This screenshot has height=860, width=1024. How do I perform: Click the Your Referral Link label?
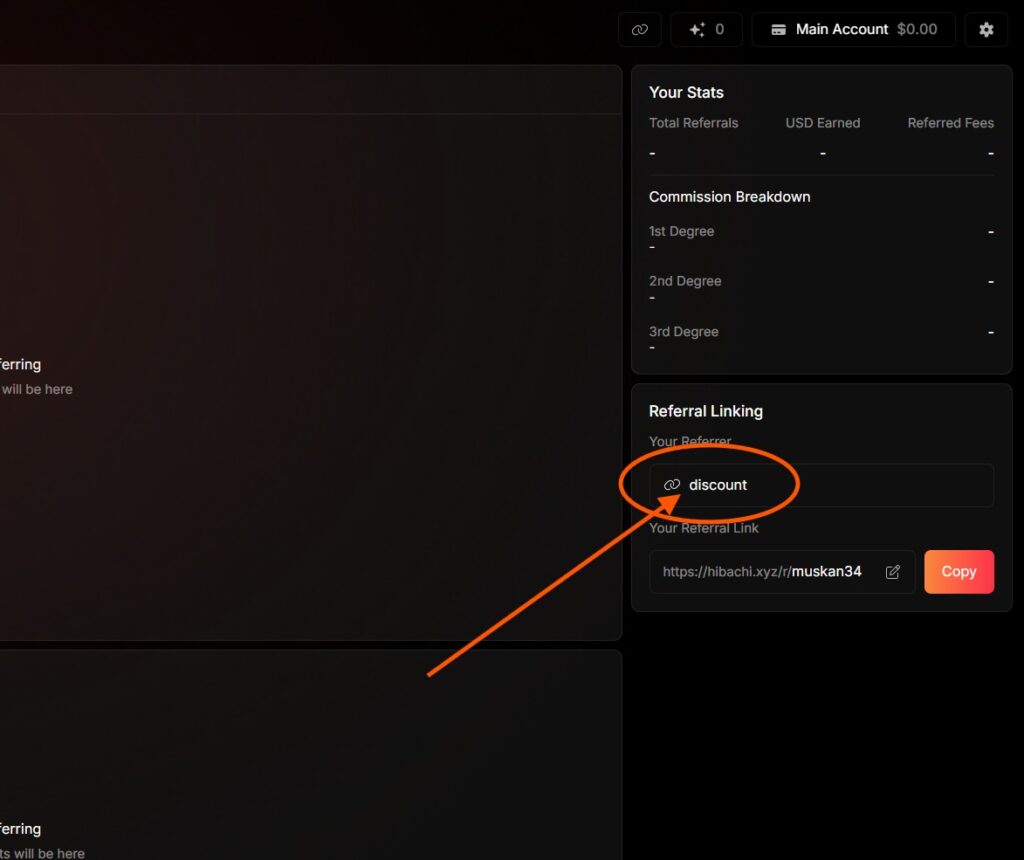(x=703, y=528)
